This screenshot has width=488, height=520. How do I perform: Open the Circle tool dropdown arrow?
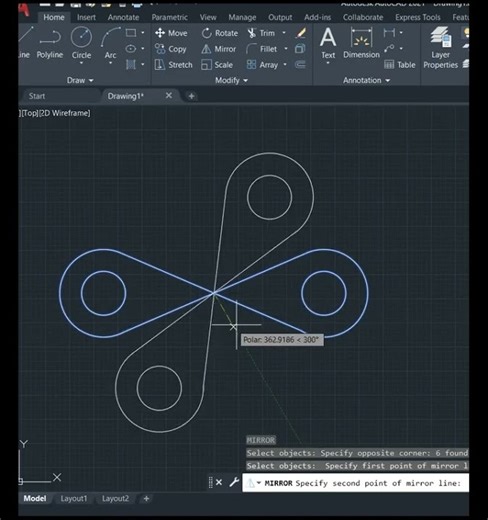tap(81, 63)
